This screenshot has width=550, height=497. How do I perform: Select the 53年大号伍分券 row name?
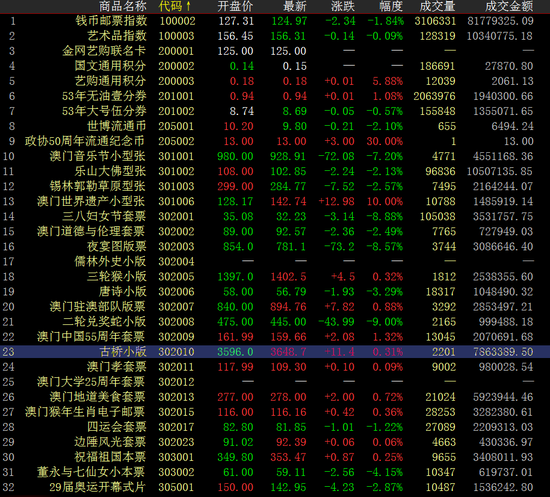[104, 112]
